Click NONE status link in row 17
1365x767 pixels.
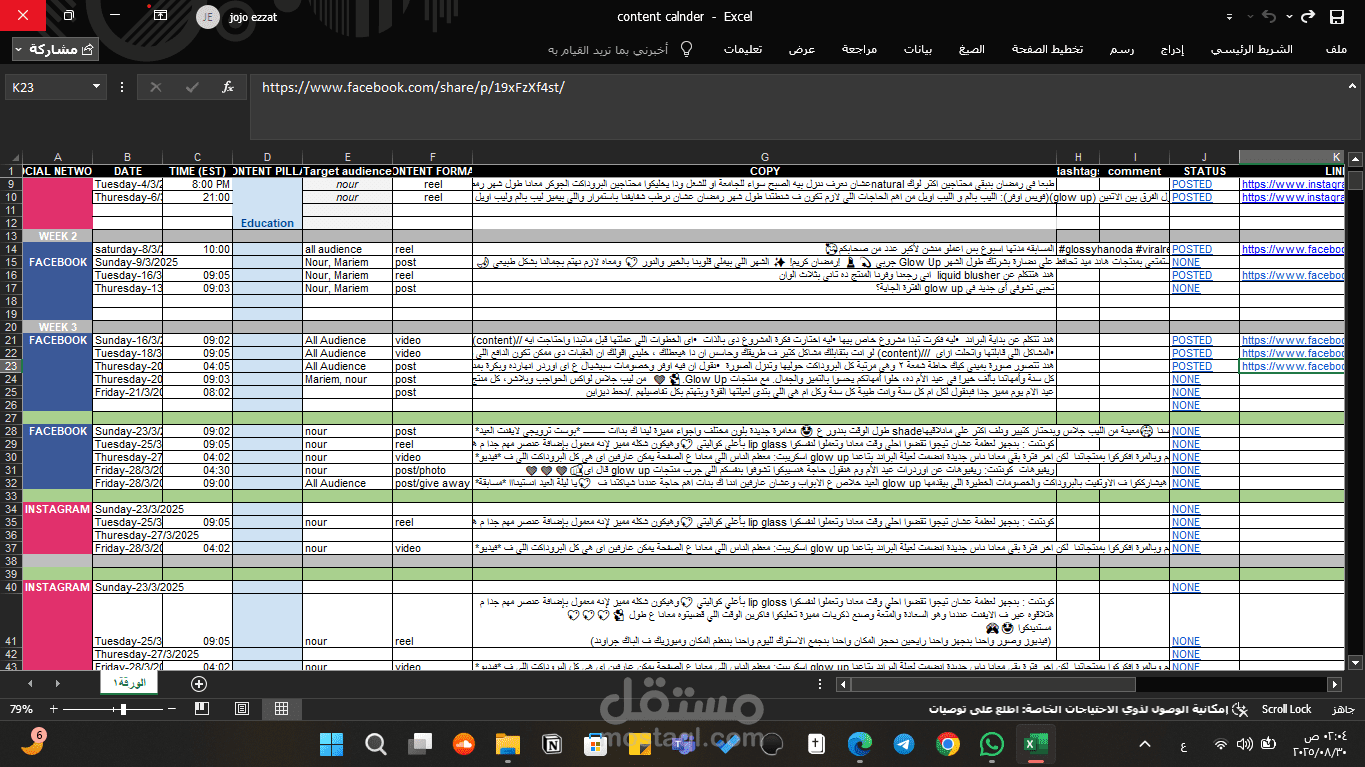click(x=1186, y=288)
